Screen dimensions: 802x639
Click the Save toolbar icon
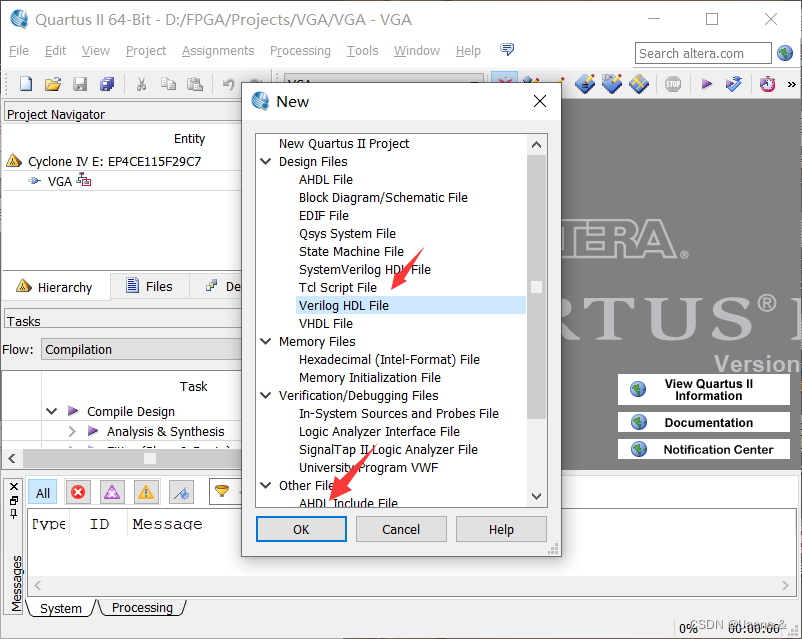(80, 83)
